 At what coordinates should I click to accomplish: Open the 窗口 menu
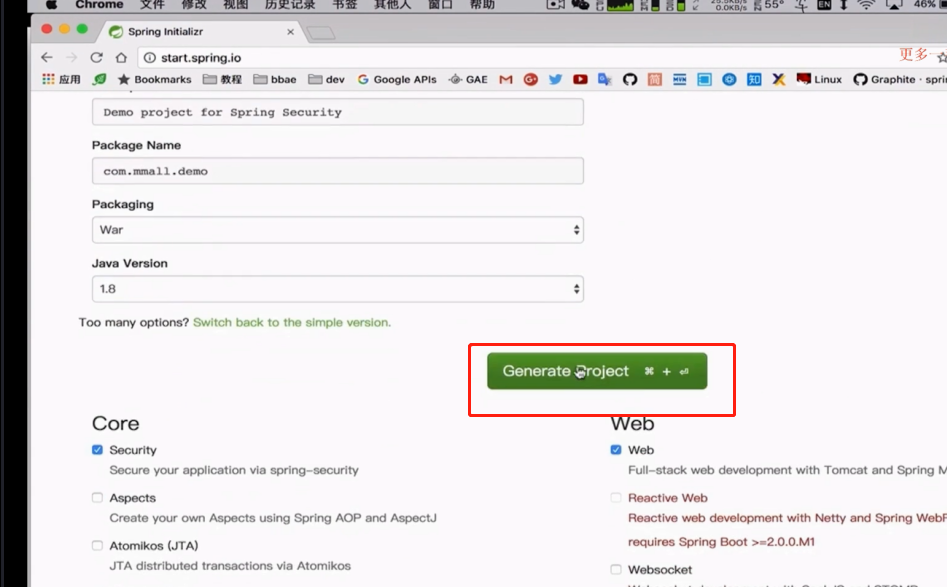(440, 4)
